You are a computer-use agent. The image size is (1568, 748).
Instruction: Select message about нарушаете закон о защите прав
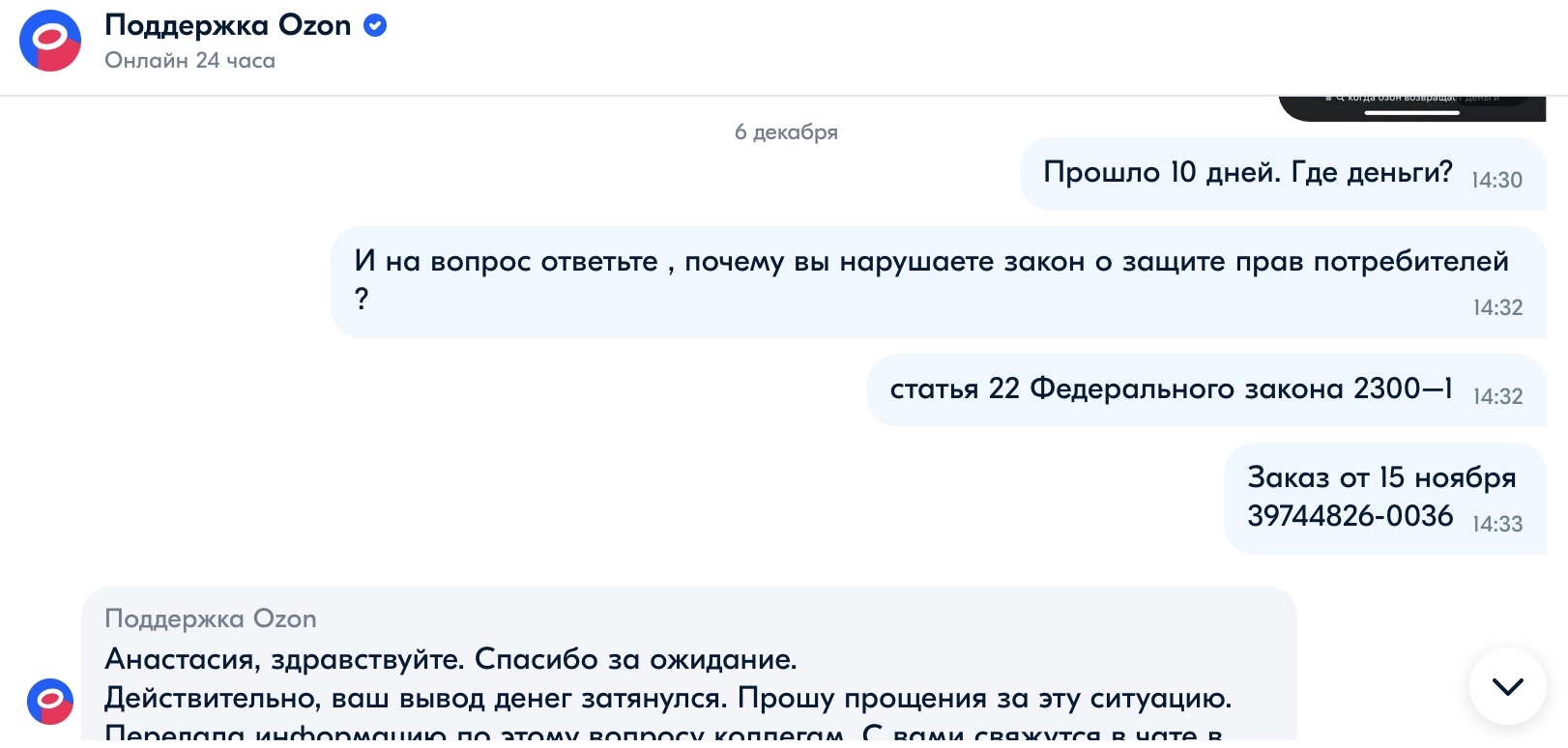pos(939,282)
